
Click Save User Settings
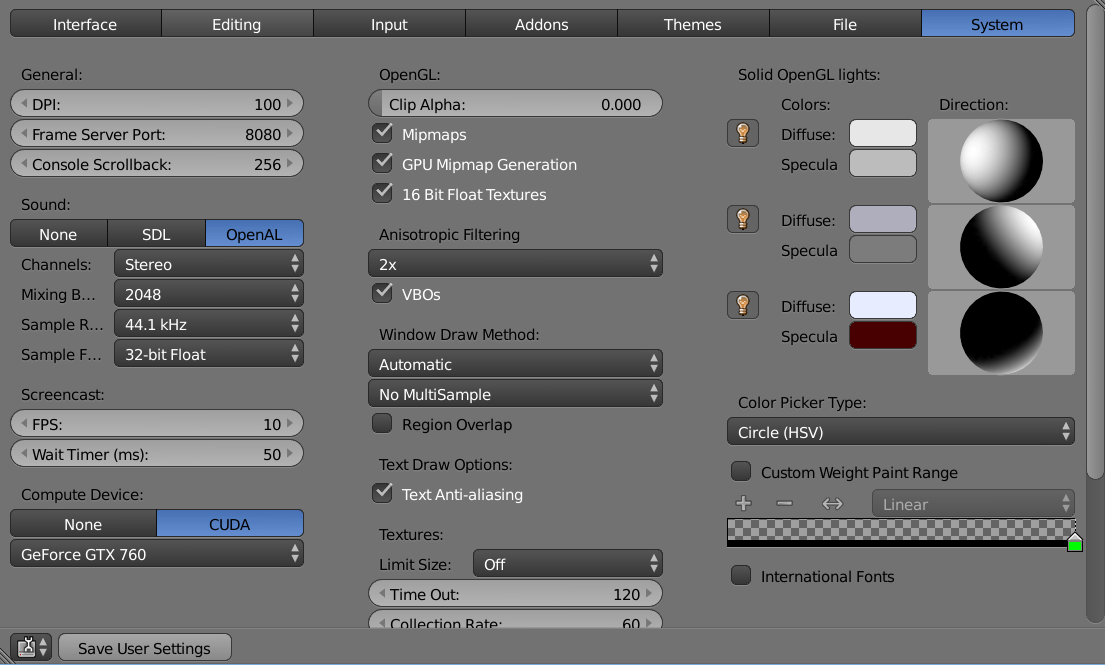click(144, 647)
